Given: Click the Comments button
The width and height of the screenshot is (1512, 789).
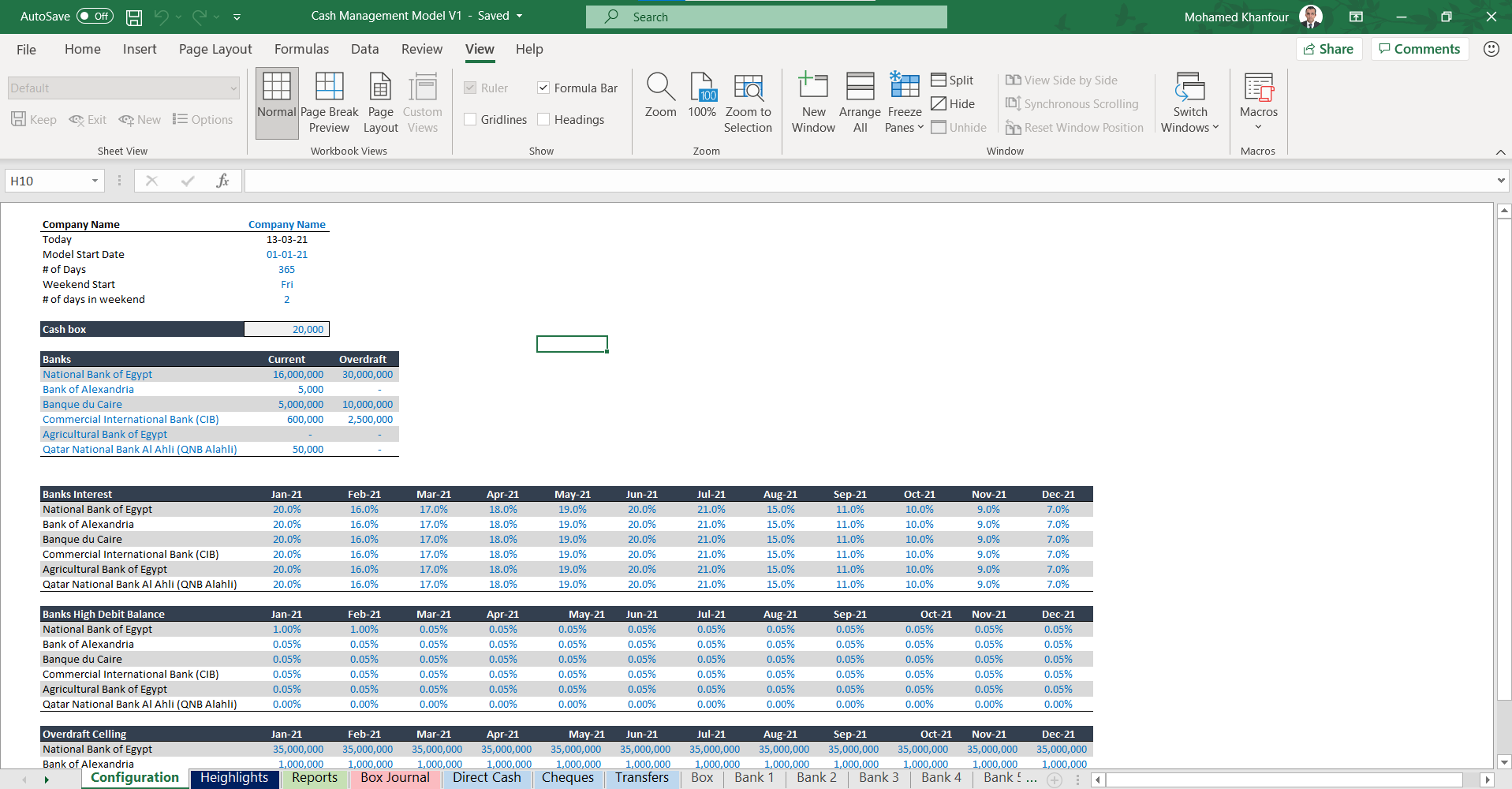Looking at the screenshot, I should click(1420, 49).
